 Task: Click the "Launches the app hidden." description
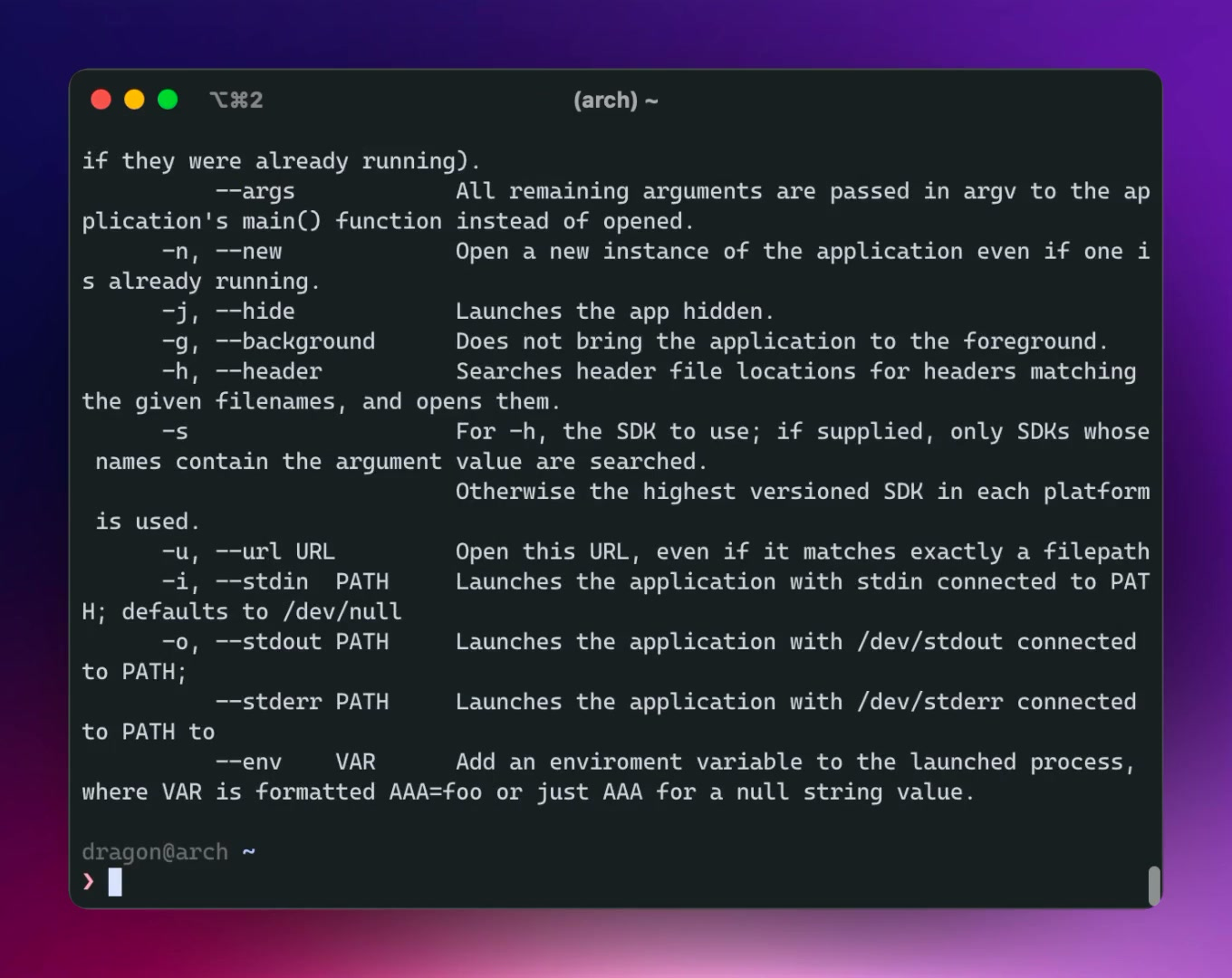615,312
